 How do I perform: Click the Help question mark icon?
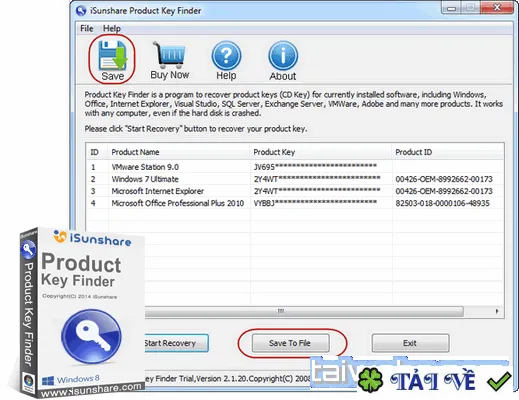pyautogui.click(x=226, y=56)
